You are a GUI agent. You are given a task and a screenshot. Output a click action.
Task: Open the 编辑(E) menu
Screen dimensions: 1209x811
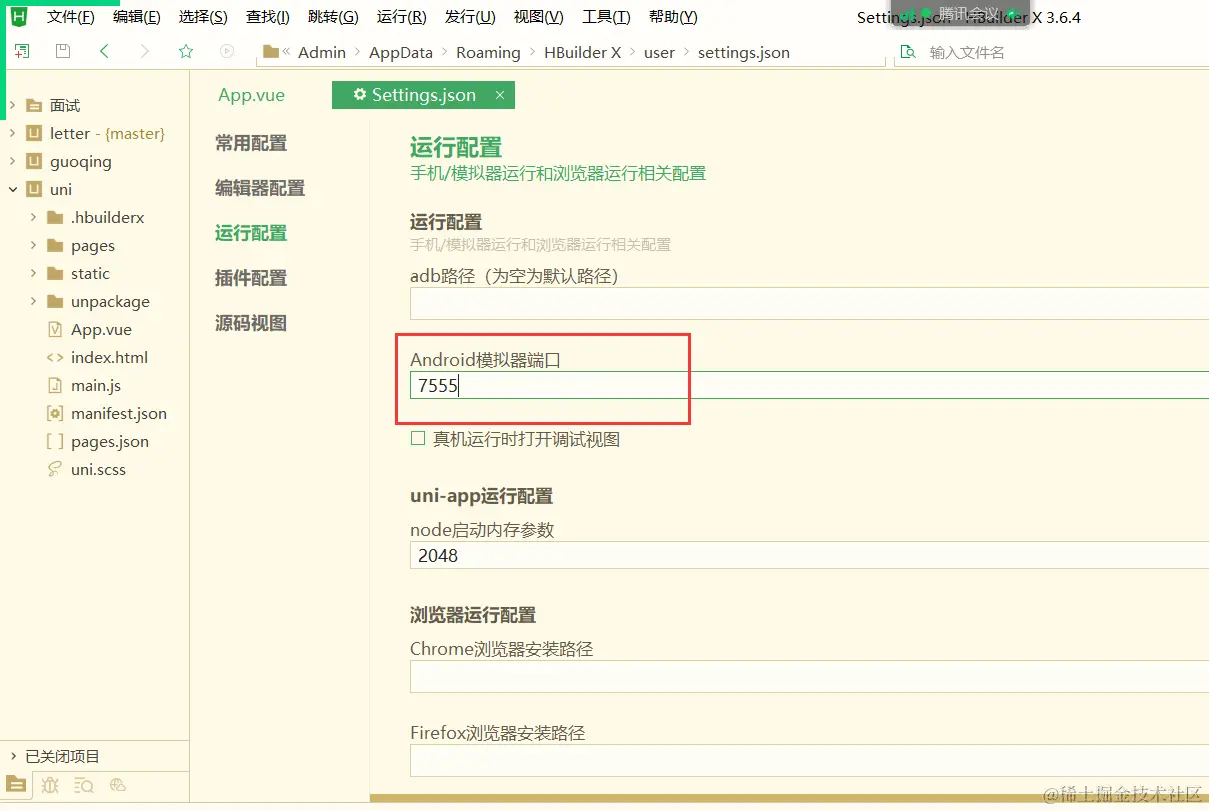point(137,17)
